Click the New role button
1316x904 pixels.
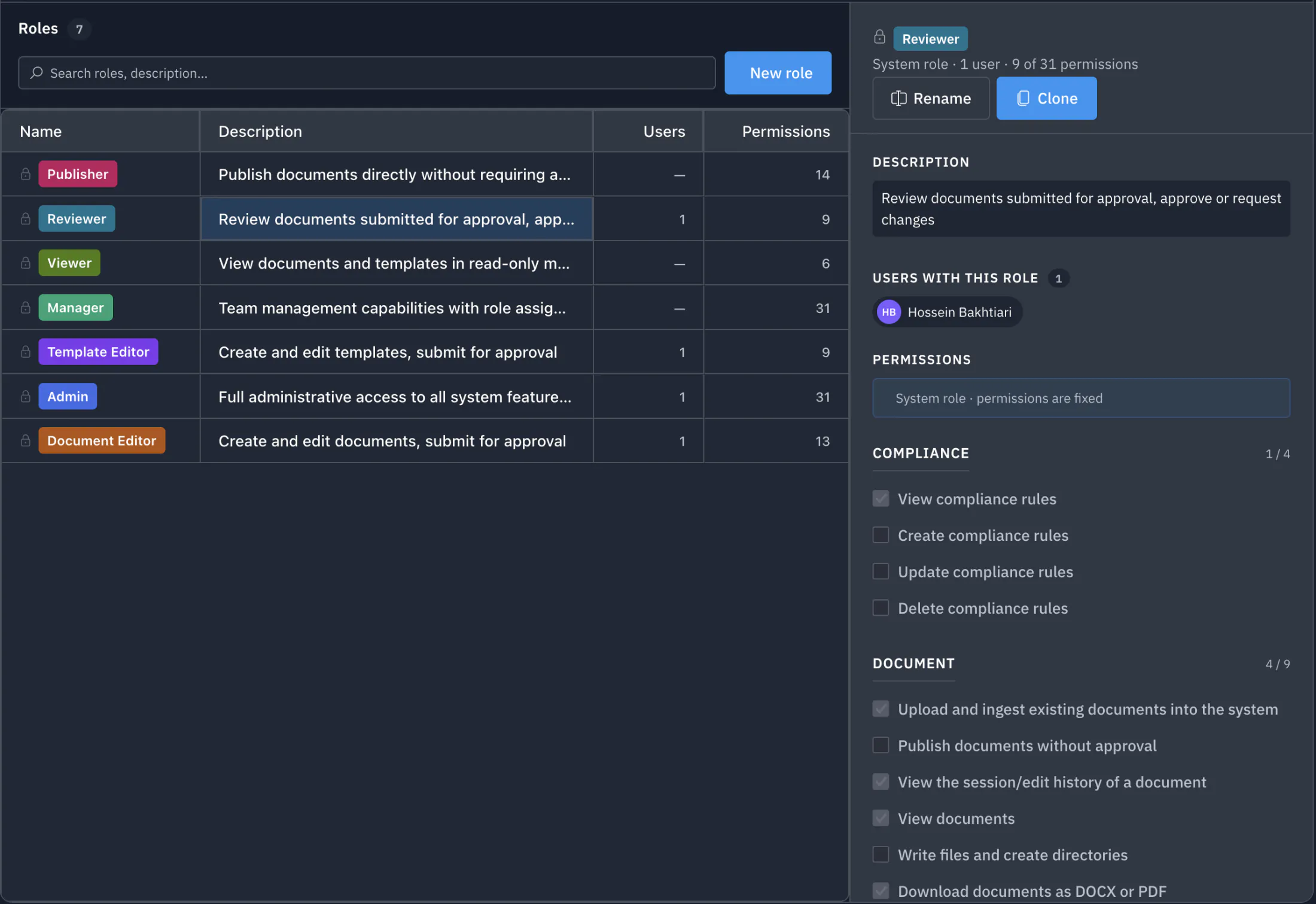778,73
